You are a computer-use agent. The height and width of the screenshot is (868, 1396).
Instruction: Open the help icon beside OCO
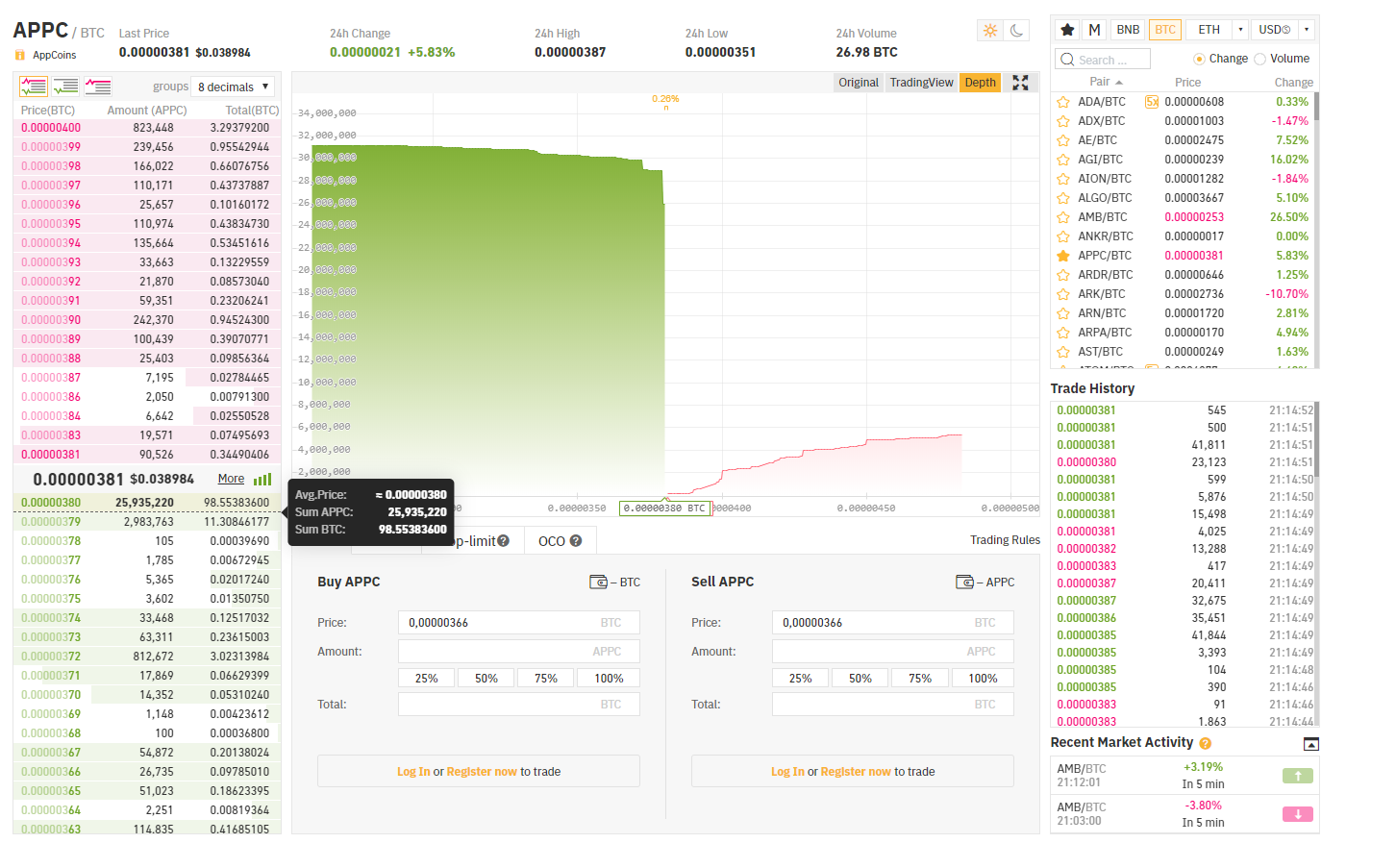pos(576,541)
